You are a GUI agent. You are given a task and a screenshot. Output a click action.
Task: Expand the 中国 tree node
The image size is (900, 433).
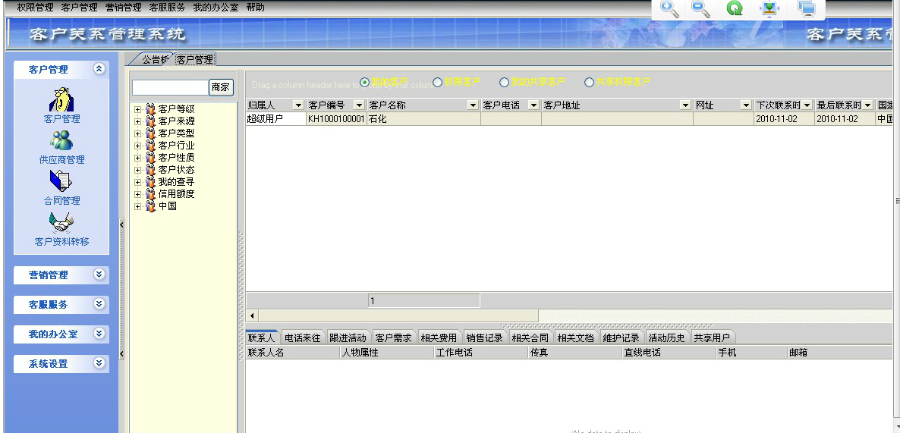pos(138,206)
